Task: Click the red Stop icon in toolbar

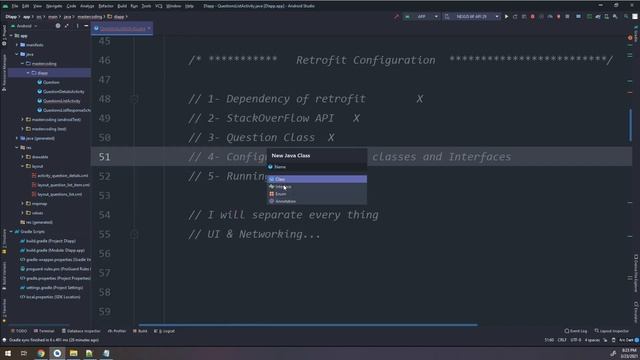Action: click(533, 17)
